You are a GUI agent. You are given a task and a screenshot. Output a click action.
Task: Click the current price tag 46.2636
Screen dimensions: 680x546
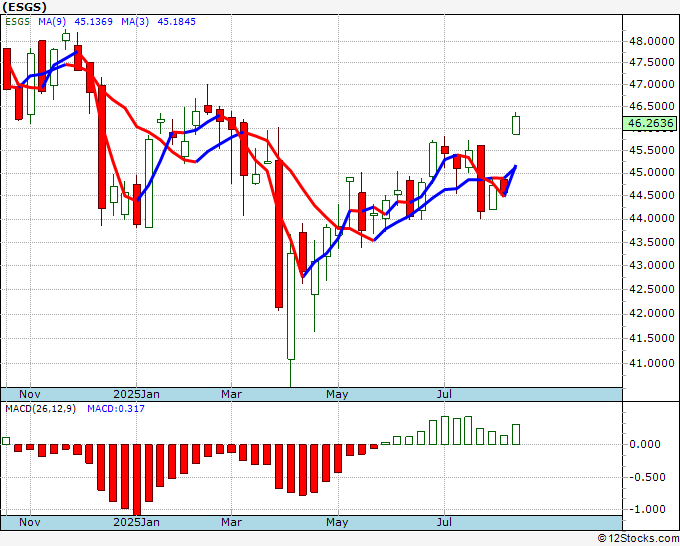tap(649, 123)
